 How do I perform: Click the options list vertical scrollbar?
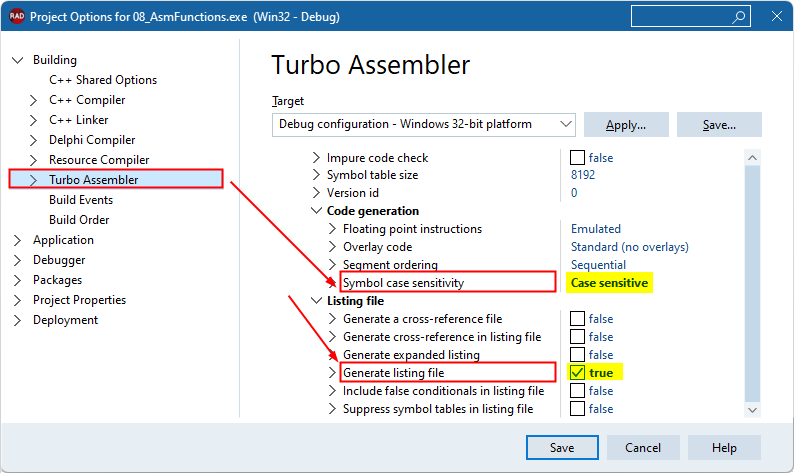753,280
